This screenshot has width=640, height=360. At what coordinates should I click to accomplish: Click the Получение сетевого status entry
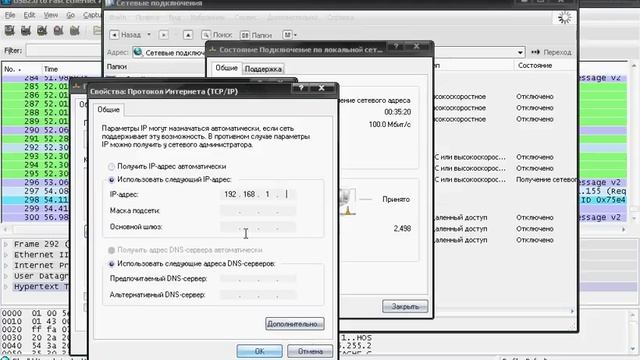click(x=546, y=180)
